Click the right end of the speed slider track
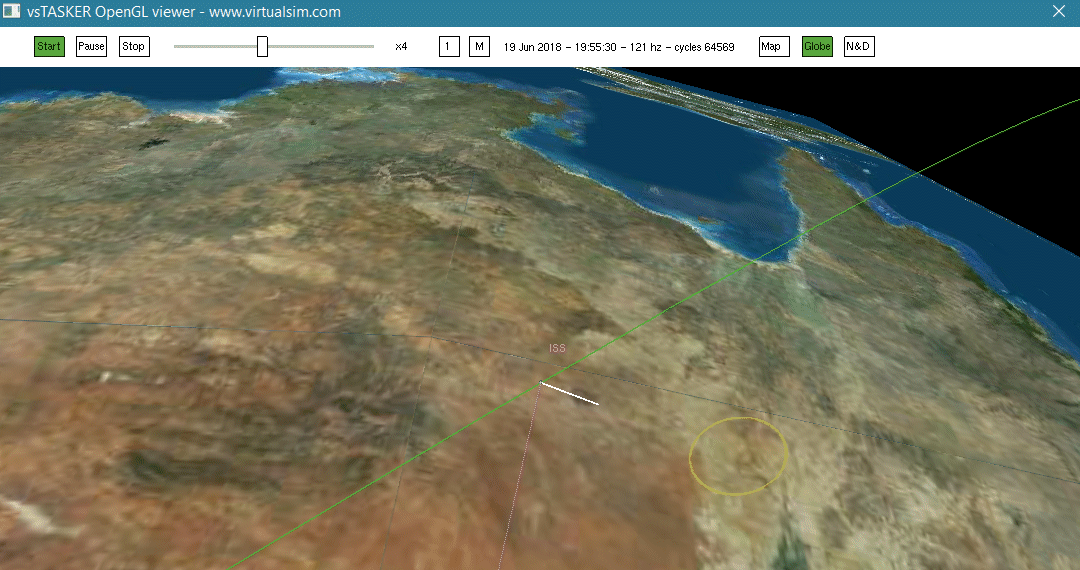Viewport: 1080px width, 570px height. click(x=371, y=47)
